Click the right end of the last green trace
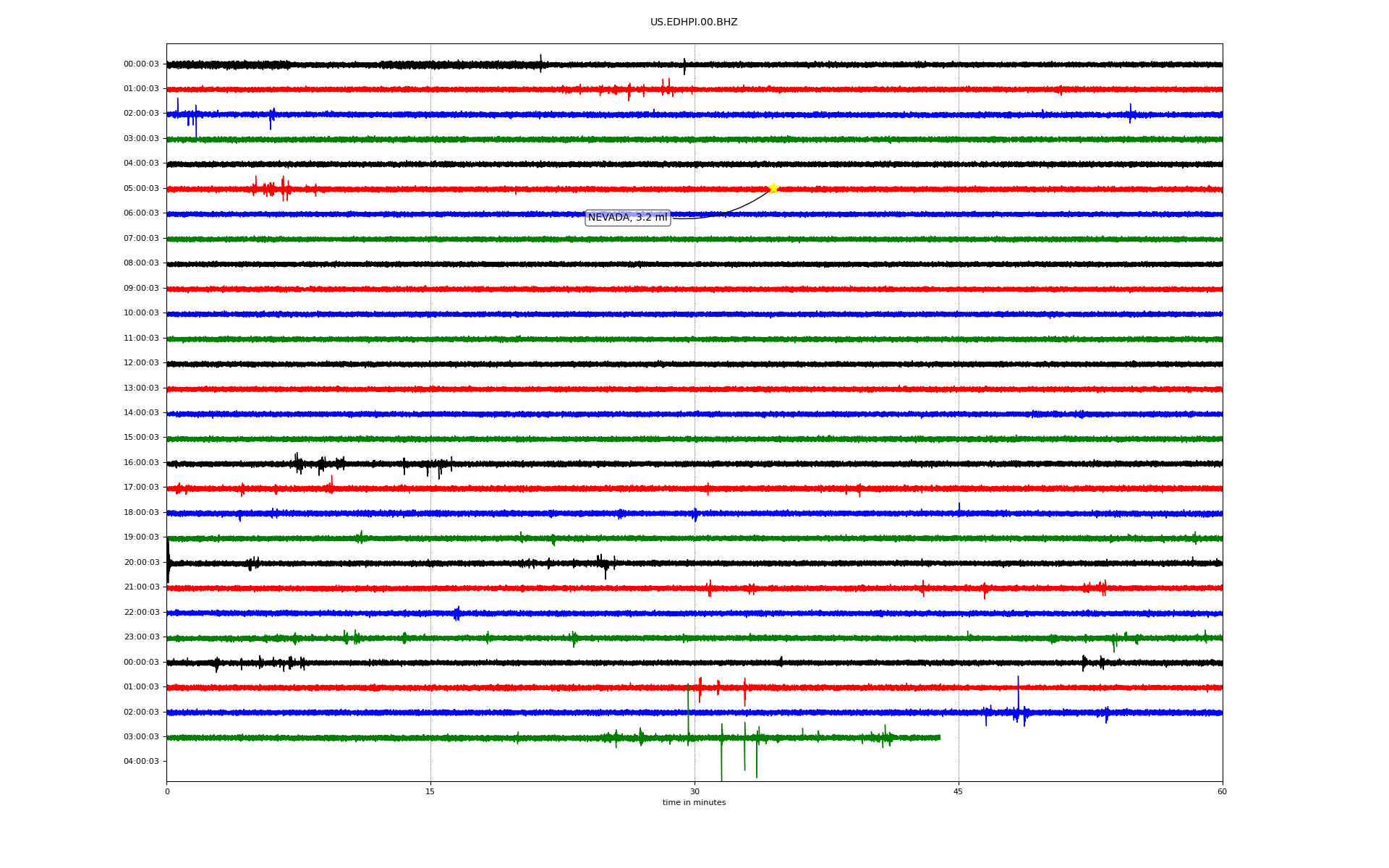 (x=938, y=738)
